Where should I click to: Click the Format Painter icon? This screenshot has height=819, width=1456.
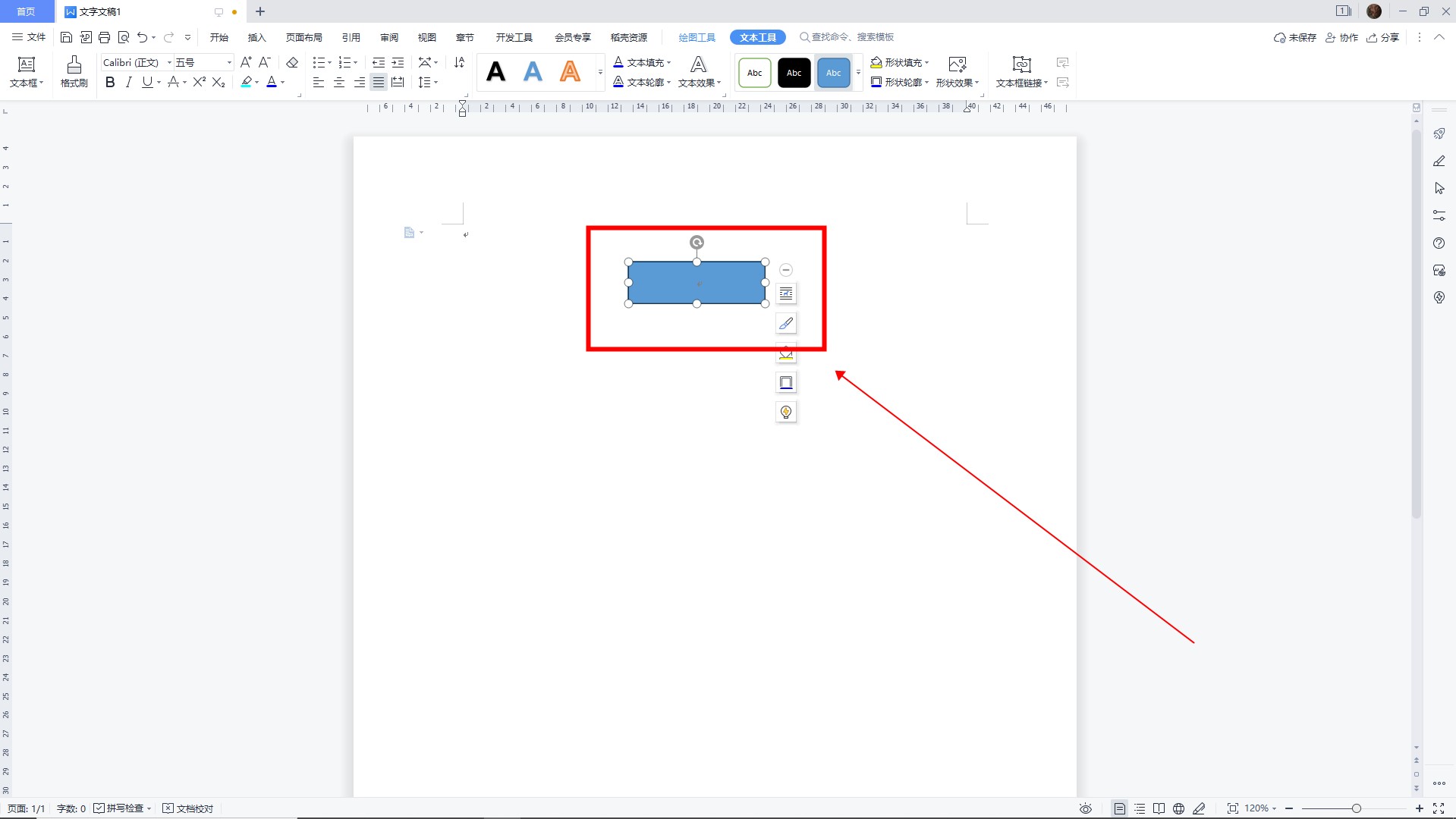click(x=74, y=71)
